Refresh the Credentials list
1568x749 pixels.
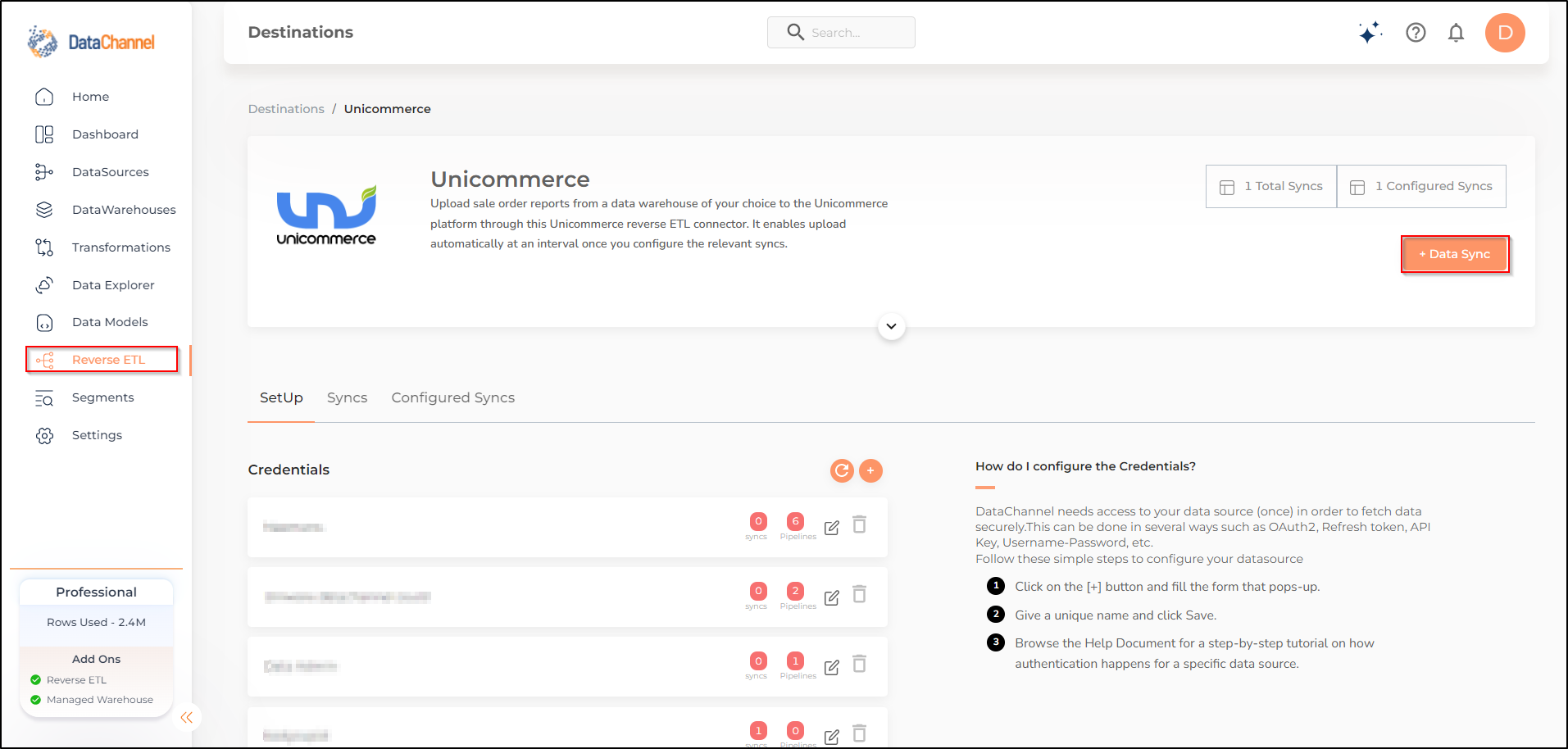[842, 470]
